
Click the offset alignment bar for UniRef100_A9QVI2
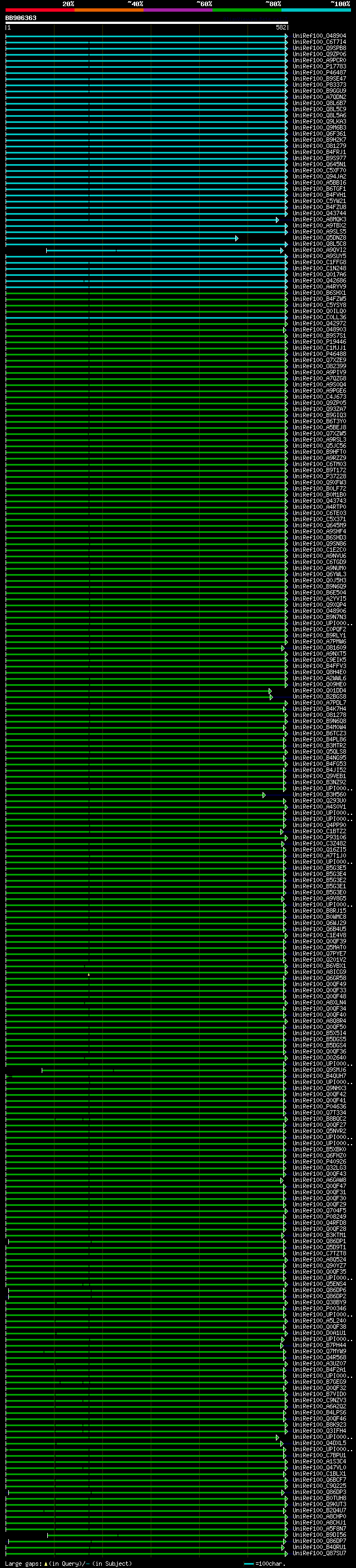[x=165, y=250]
